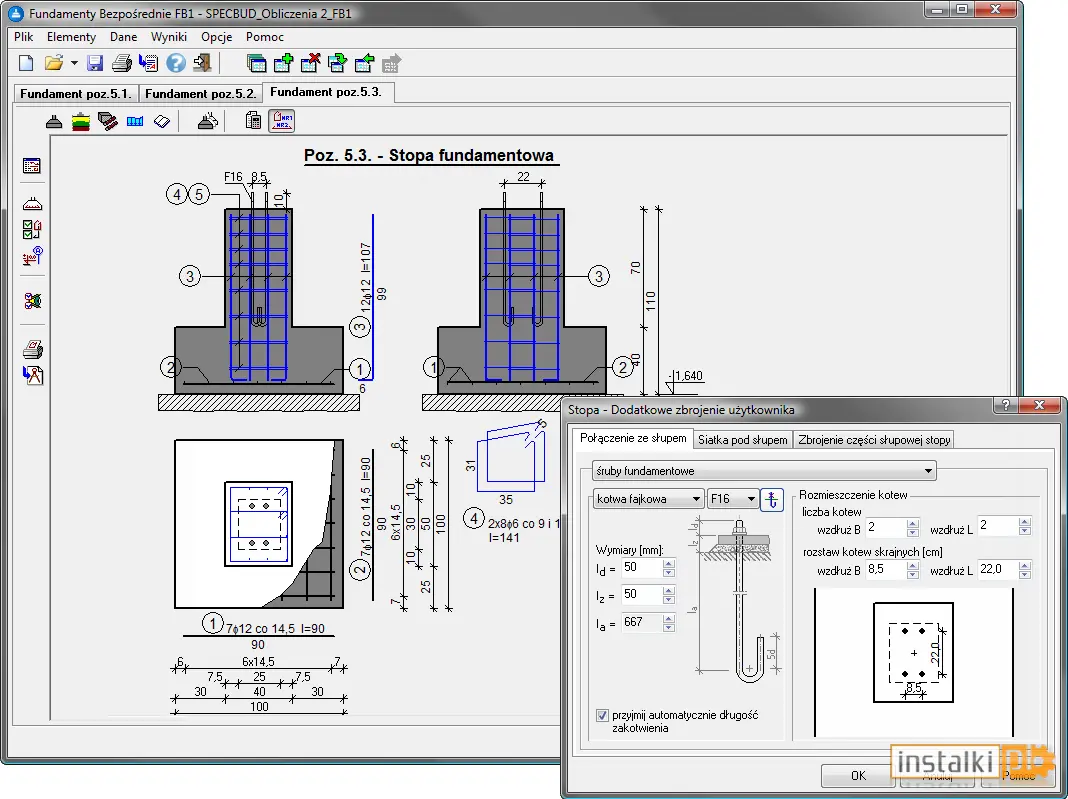
Task: Open the kotwa fajkowa anchor type dropdown
Action: [648, 499]
